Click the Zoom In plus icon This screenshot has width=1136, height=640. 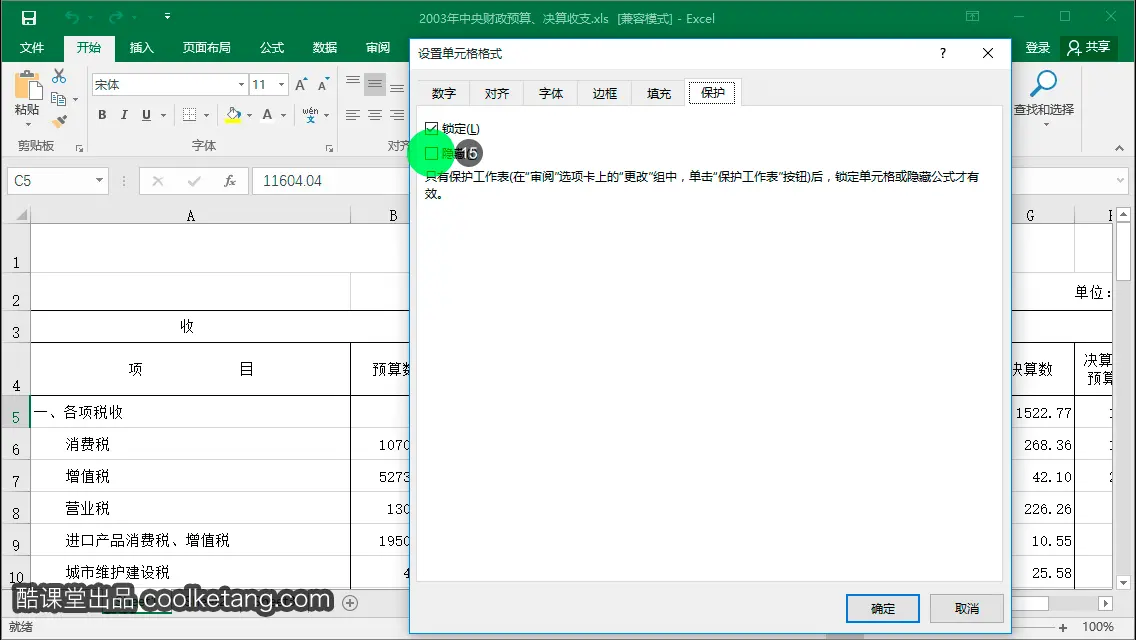[x=1063, y=628]
